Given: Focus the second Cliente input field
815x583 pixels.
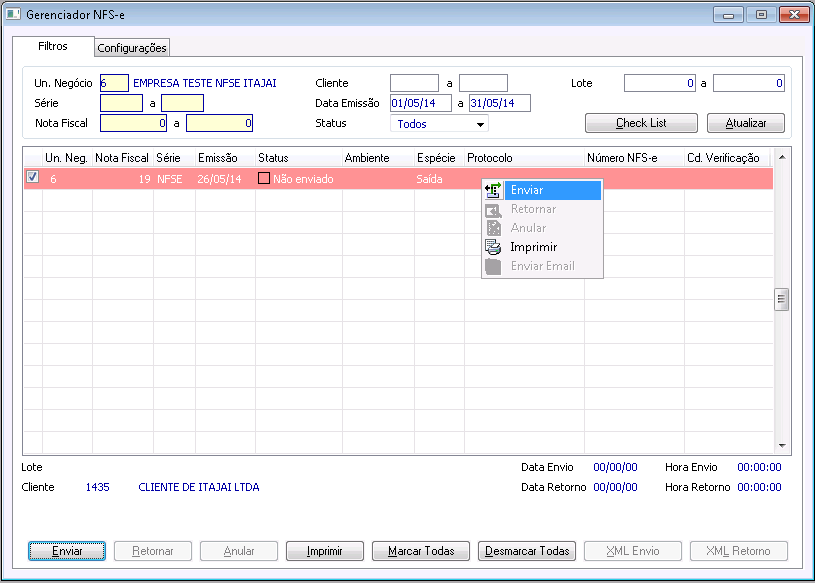Looking at the screenshot, I should pyautogui.click(x=483, y=83).
